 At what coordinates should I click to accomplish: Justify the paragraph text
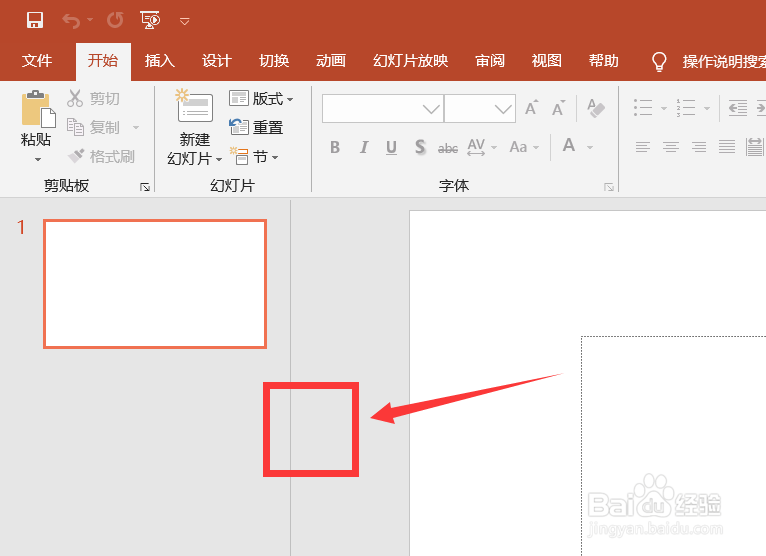click(727, 147)
